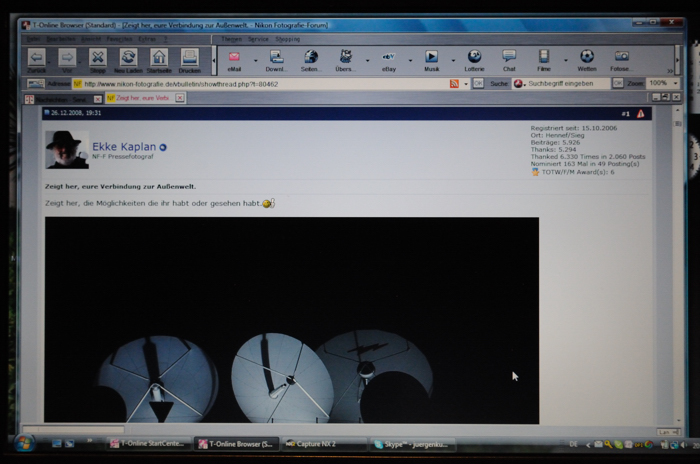Image resolution: width=700 pixels, height=464 pixels.
Task: Show more toolbar items with double chevron
Action: [x=670, y=71]
